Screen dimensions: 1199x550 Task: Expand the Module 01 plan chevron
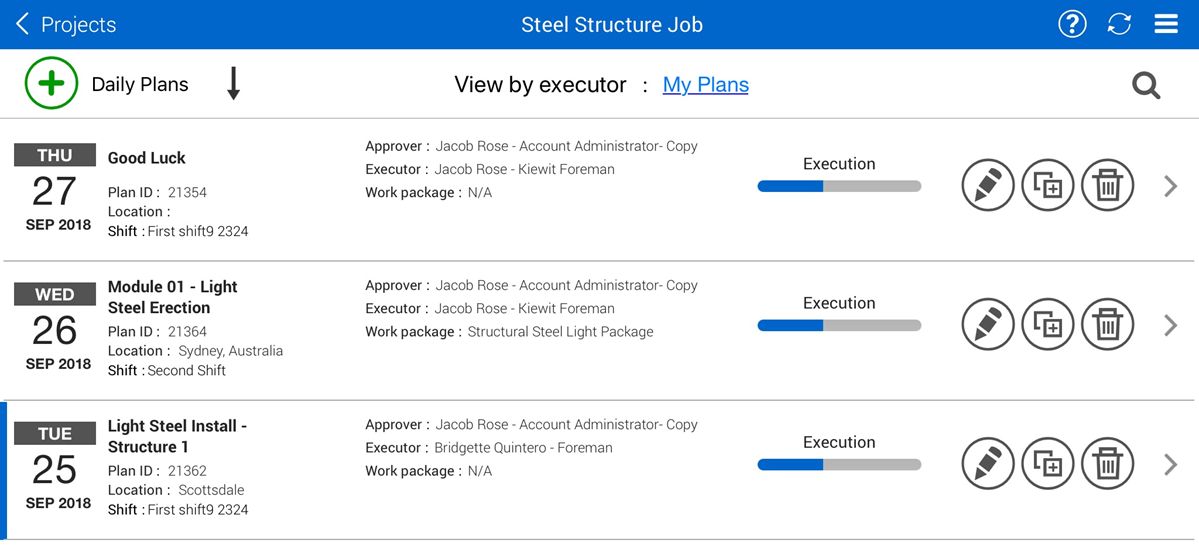point(1171,325)
